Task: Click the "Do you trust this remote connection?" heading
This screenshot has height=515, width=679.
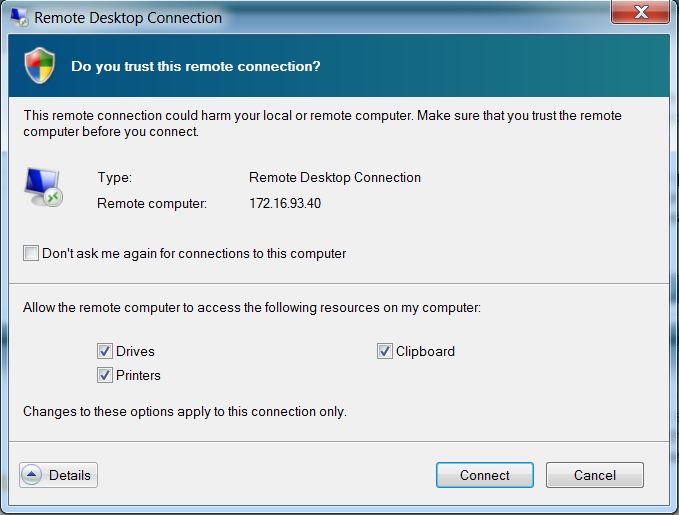Action: [196, 66]
